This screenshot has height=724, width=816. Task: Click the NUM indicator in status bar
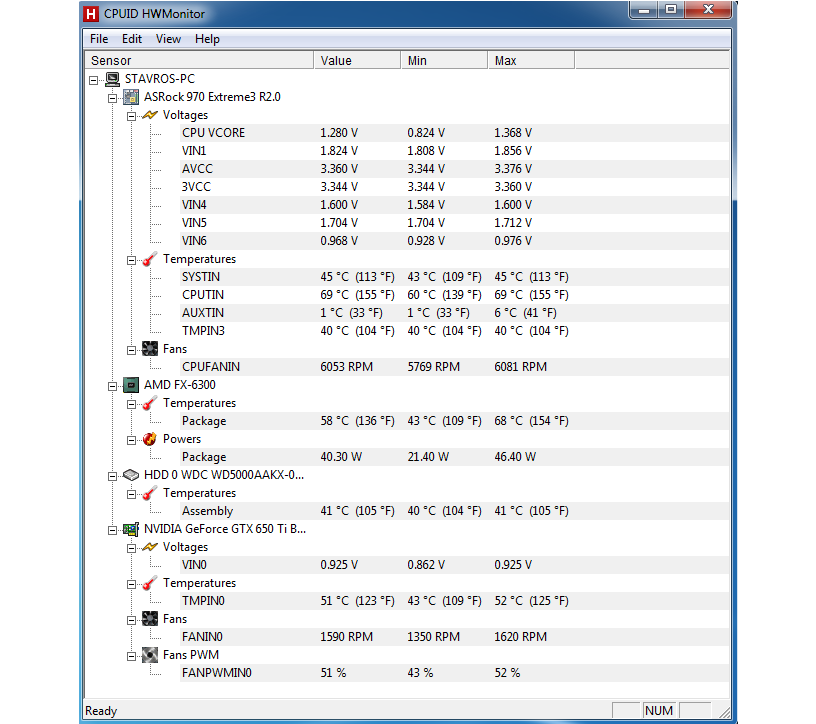click(x=659, y=711)
